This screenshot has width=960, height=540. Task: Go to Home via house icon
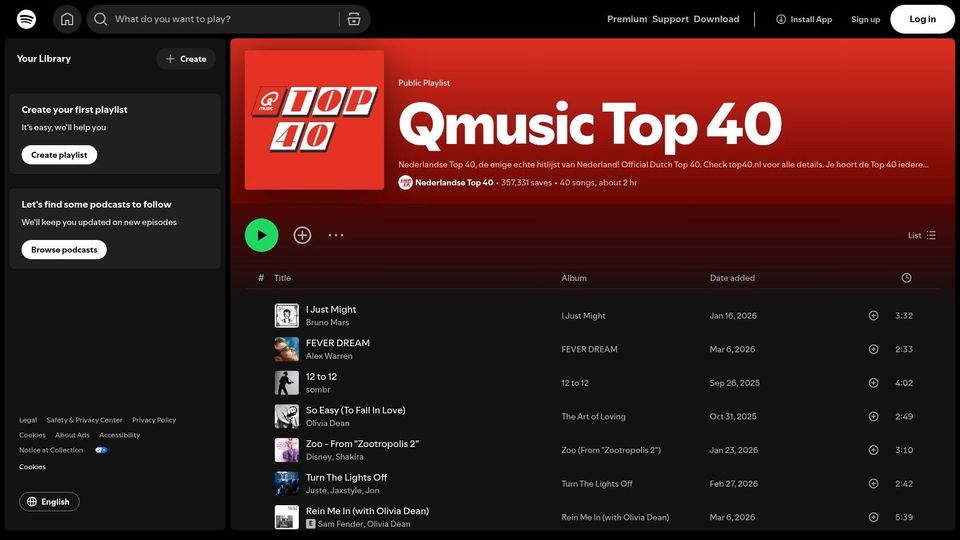point(67,19)
